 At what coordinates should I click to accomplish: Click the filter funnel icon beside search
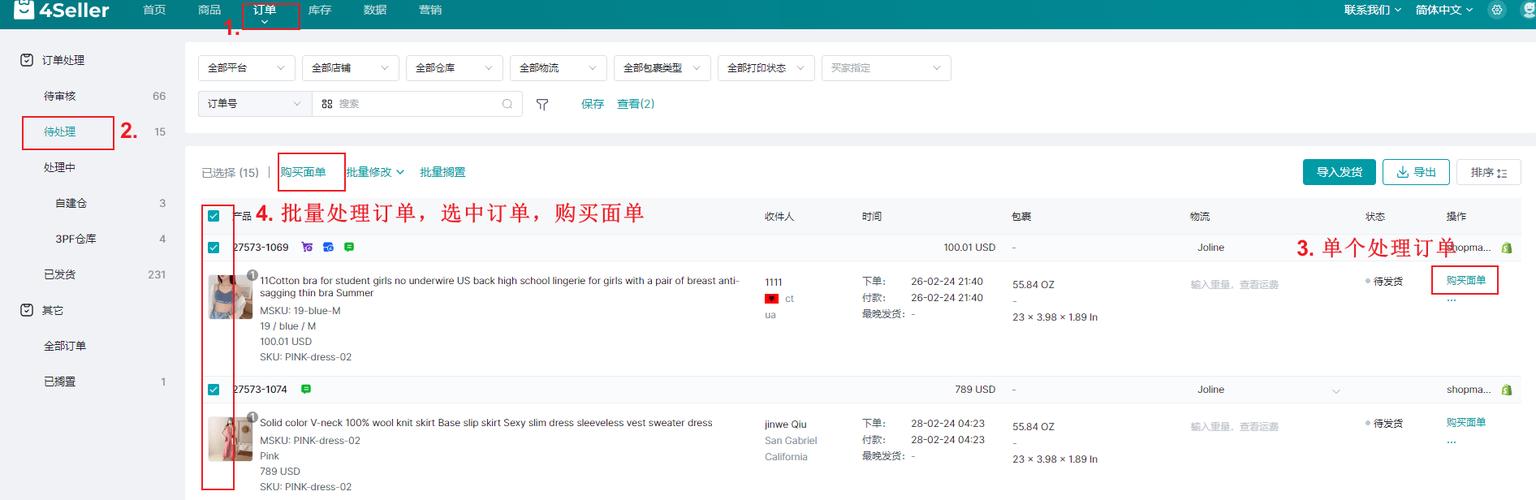click(x=542, y=104)
